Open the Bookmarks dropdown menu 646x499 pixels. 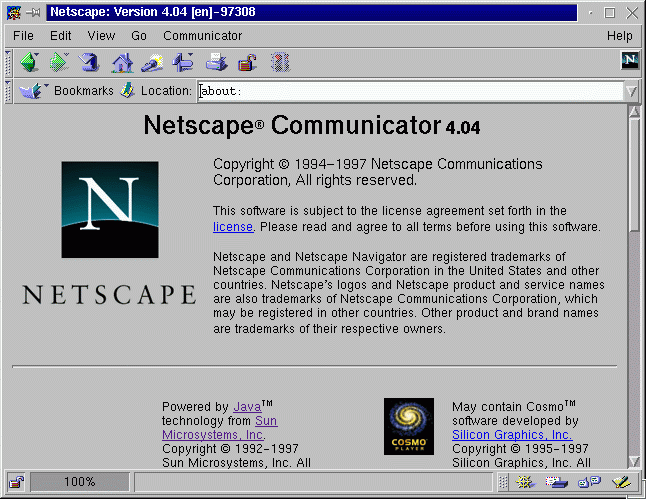pyautogui.click(x=69, y=91)
